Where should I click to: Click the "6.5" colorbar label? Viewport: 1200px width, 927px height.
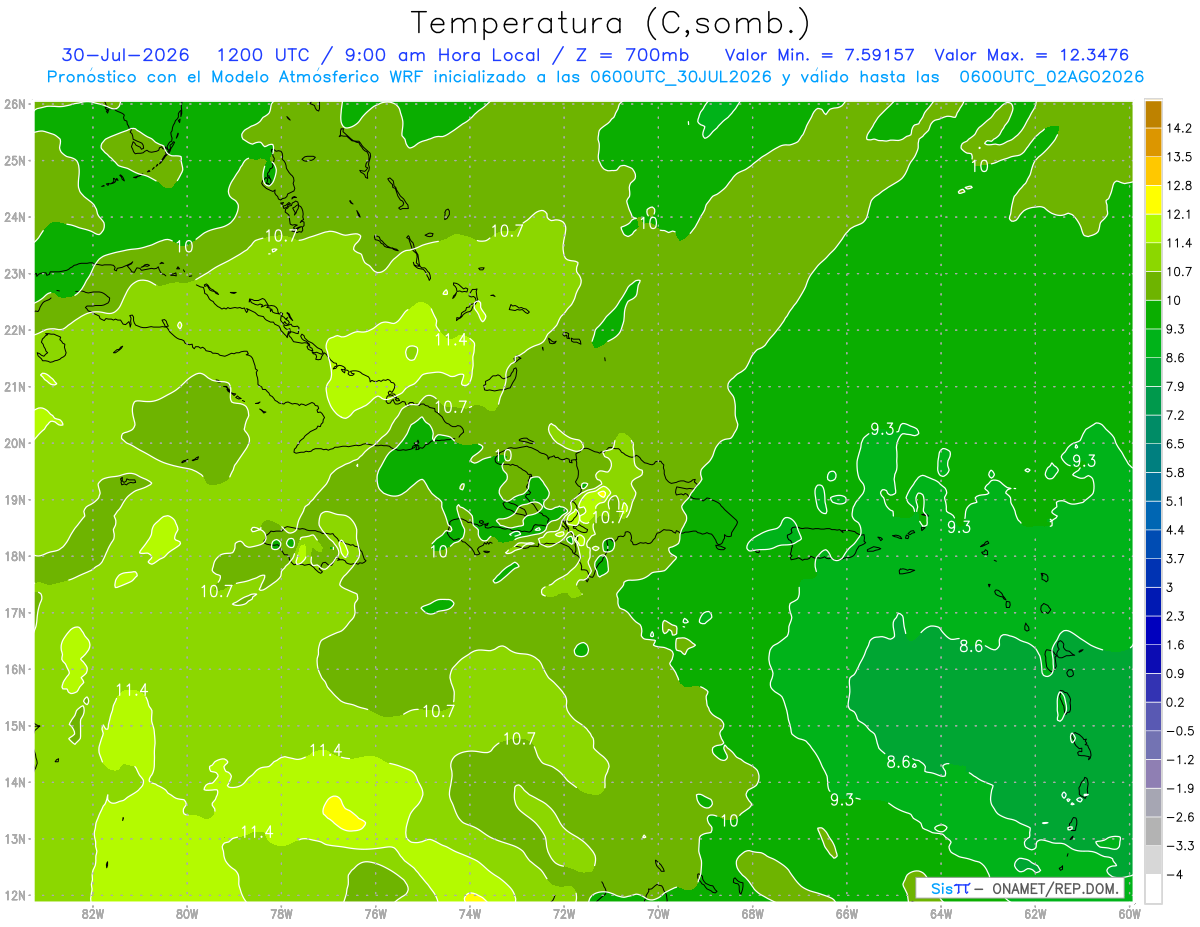click(x=1177, y=444)
